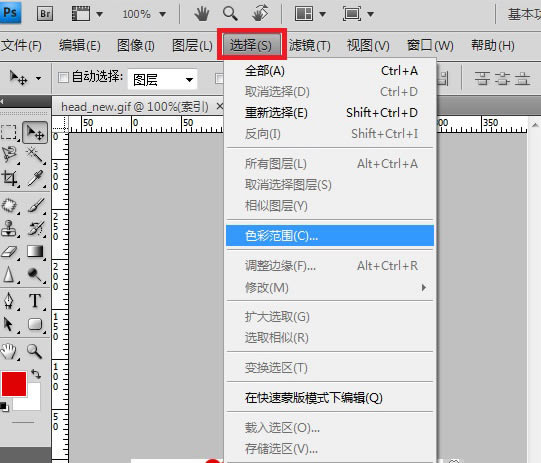Switch to the head_new.gif document tab
541x463 pixels.
click(x=135, y=107)
